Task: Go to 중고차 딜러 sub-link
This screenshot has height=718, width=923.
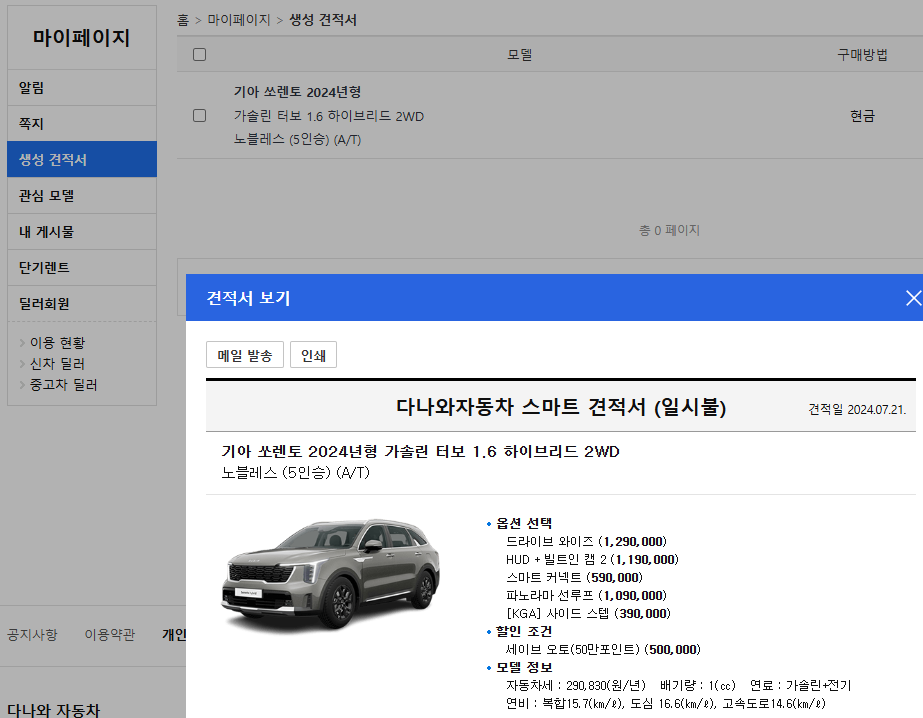Action: 64,385
